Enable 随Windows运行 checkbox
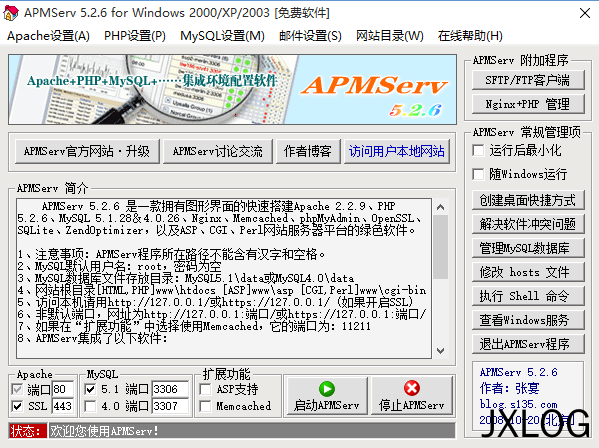Screen dimensions: 599x448 [478, 175]
